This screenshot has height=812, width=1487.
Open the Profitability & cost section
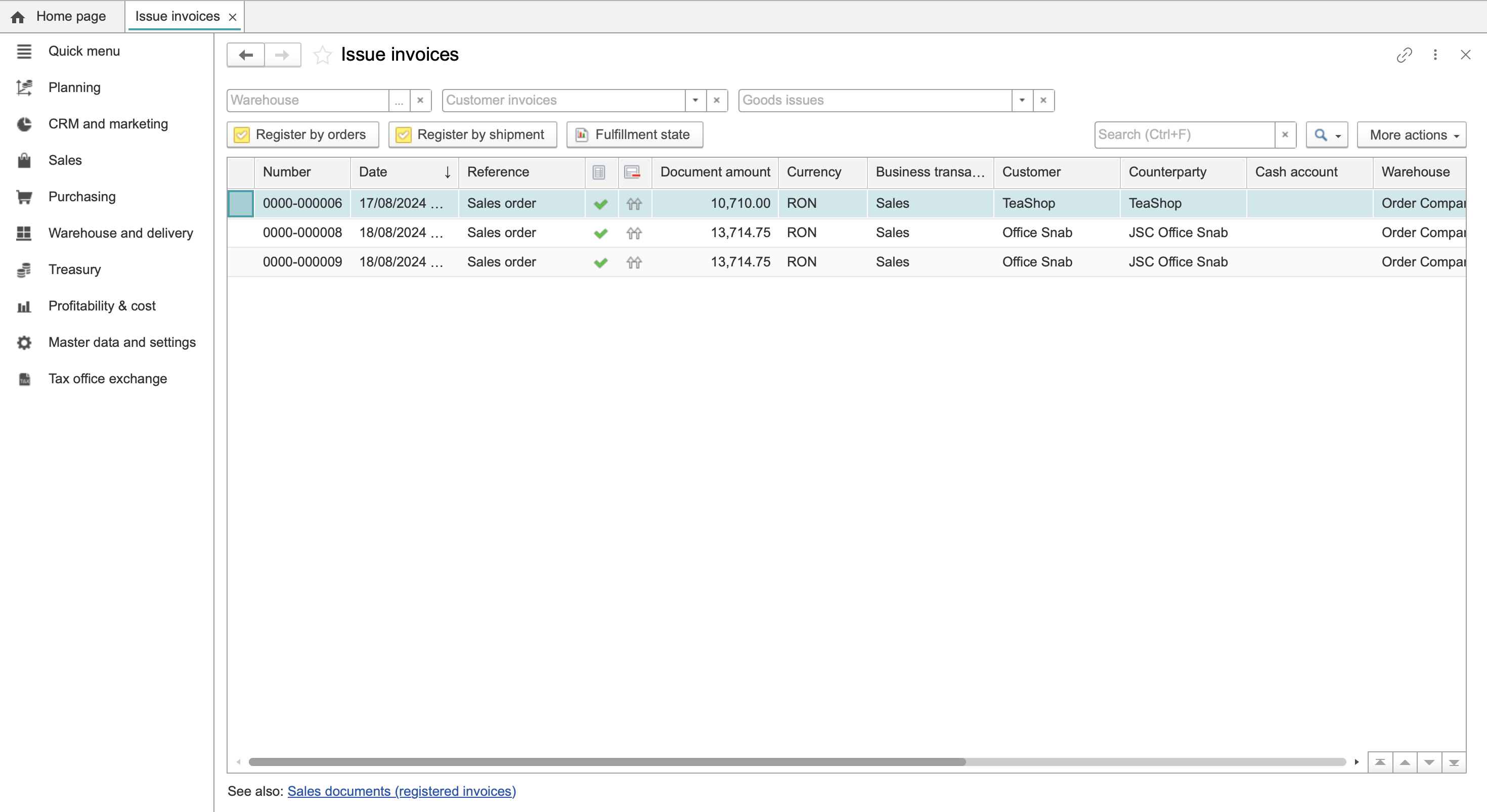click(102, 305)
